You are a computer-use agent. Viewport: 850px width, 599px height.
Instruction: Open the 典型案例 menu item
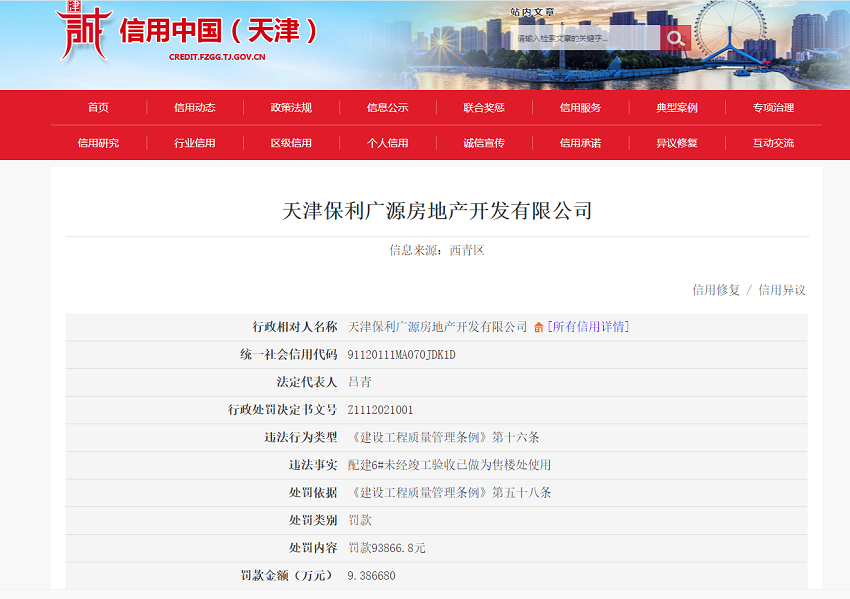click(x=677, y=108)
